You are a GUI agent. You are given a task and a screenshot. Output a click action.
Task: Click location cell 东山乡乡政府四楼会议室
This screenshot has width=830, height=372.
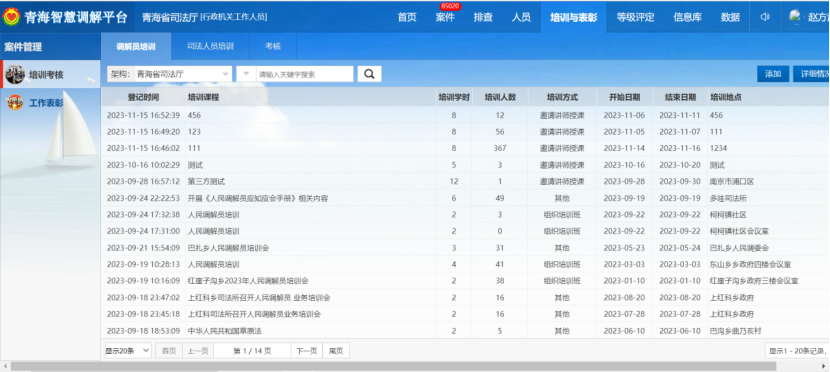coord(750,264)
